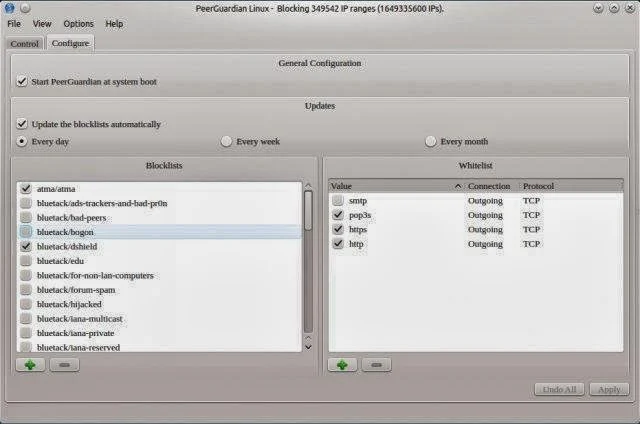Open the Options menu
This screenshot has width=640, height=424.
tap(78, 24)
